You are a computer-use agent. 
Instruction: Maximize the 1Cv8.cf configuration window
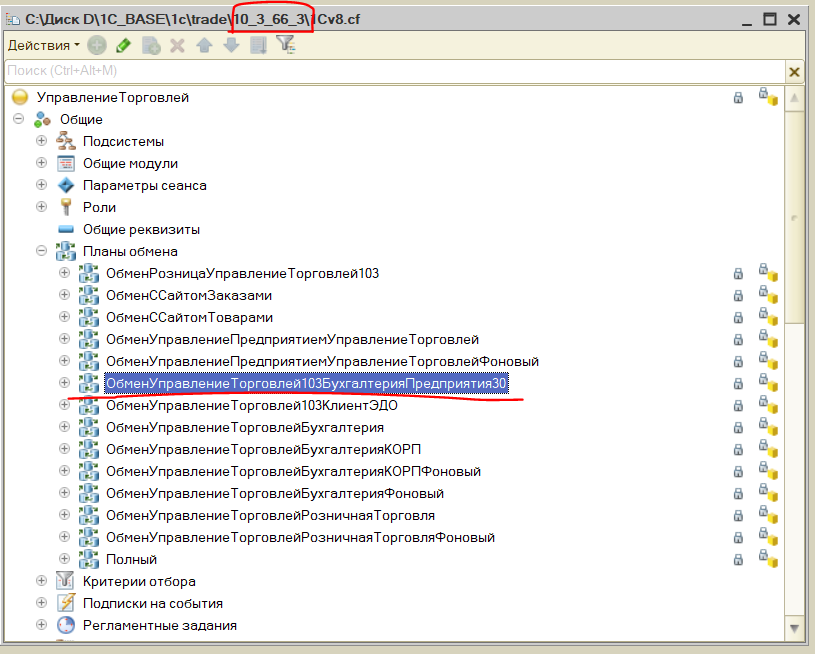[770, 19]
